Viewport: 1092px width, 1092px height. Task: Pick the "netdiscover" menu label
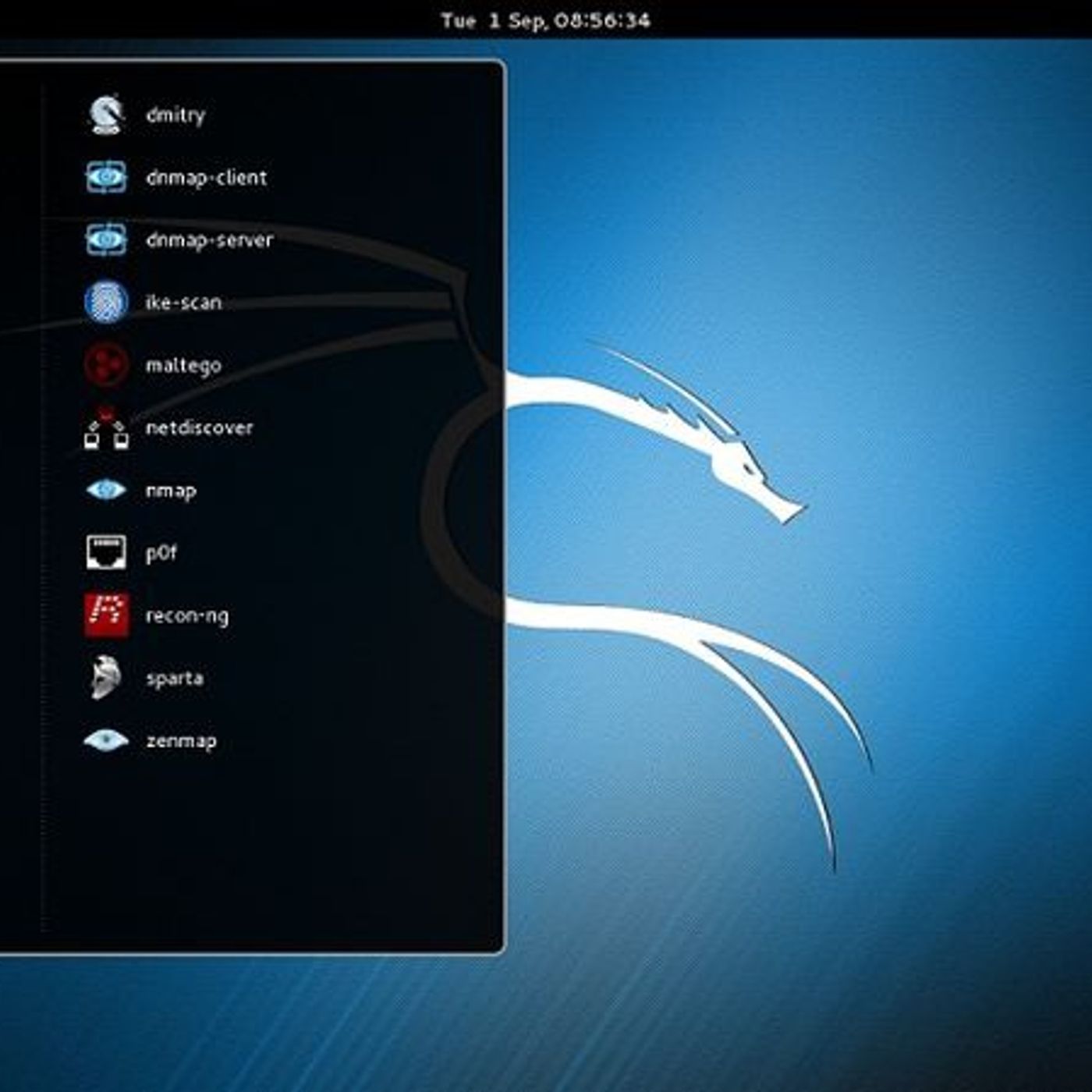[199, 427]
